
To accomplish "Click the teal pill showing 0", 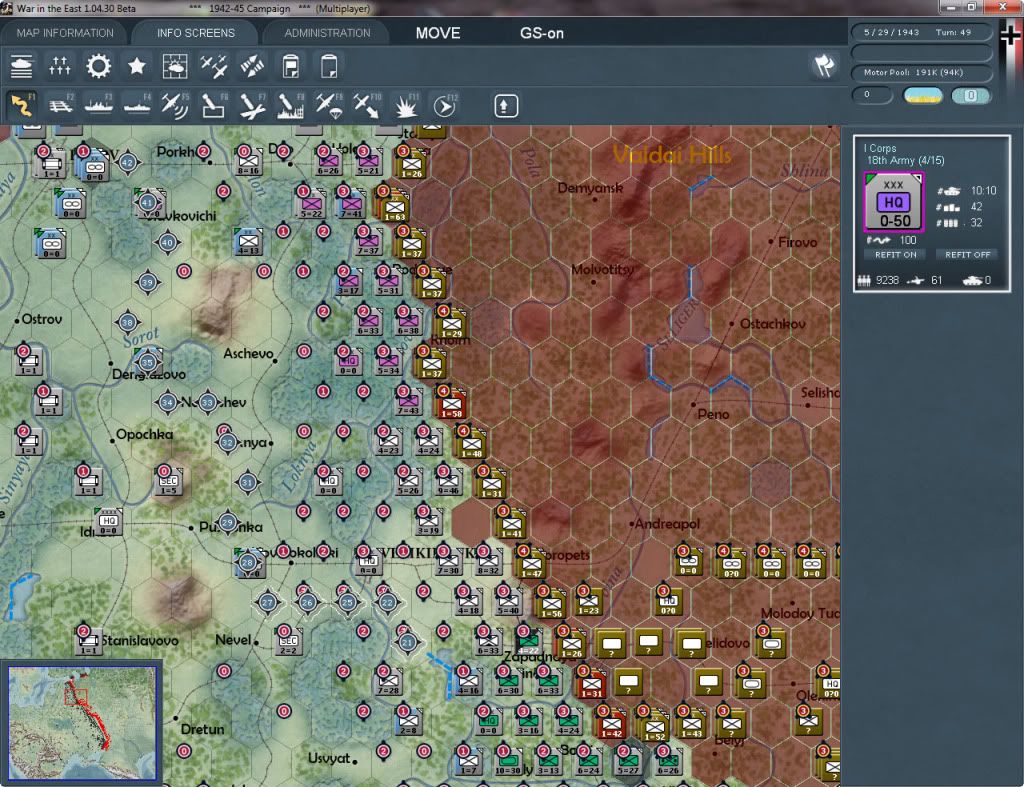I will click(x=970, y=95).
